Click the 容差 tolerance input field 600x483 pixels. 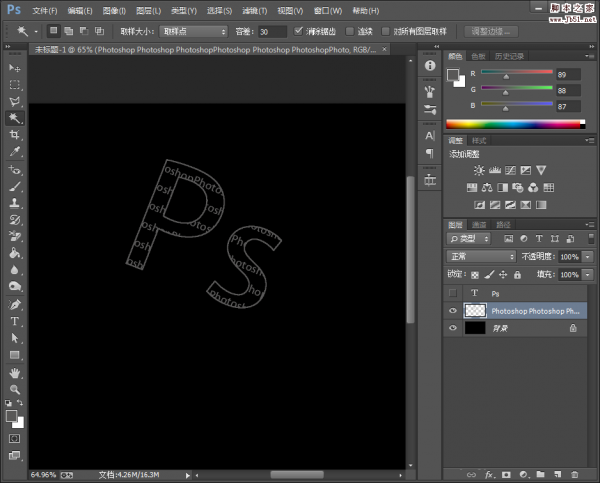271,31
